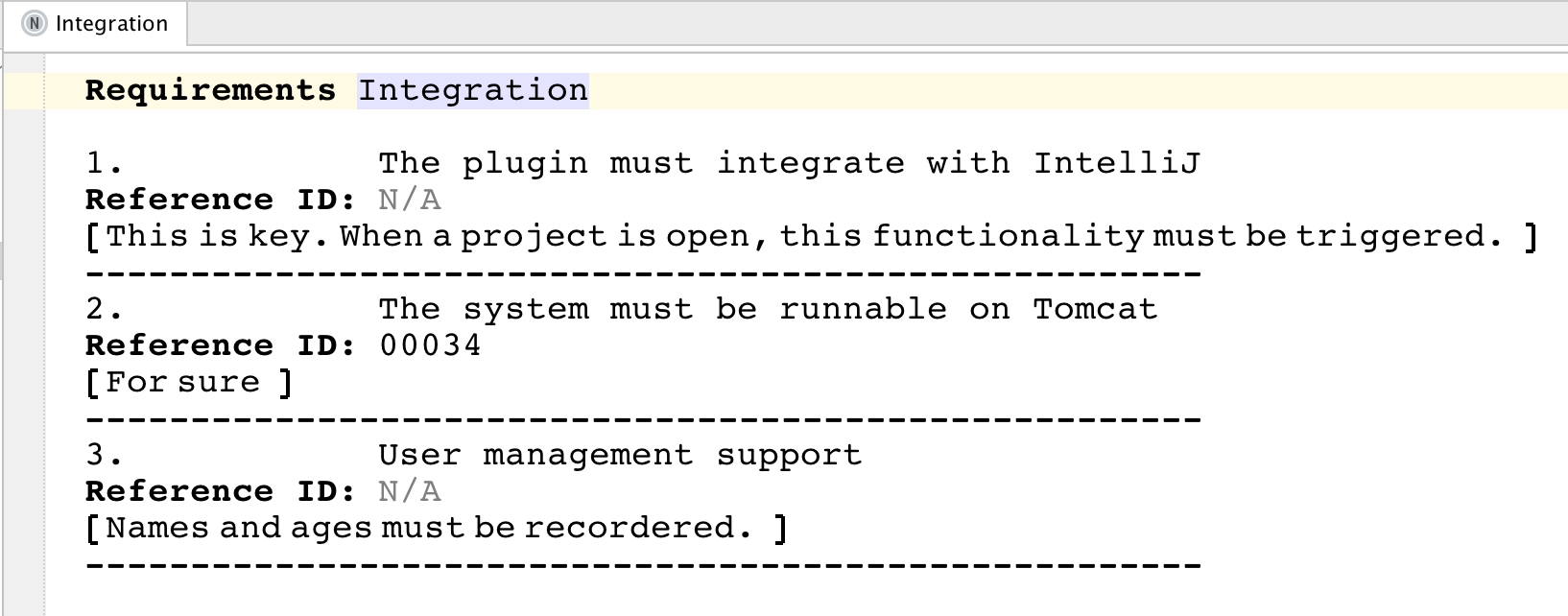The height and width of the screenshot is (616, 1568).
Task: Click requirement text about IntelliJ integration
Action: pyautogui.click(x=788, y=163)
